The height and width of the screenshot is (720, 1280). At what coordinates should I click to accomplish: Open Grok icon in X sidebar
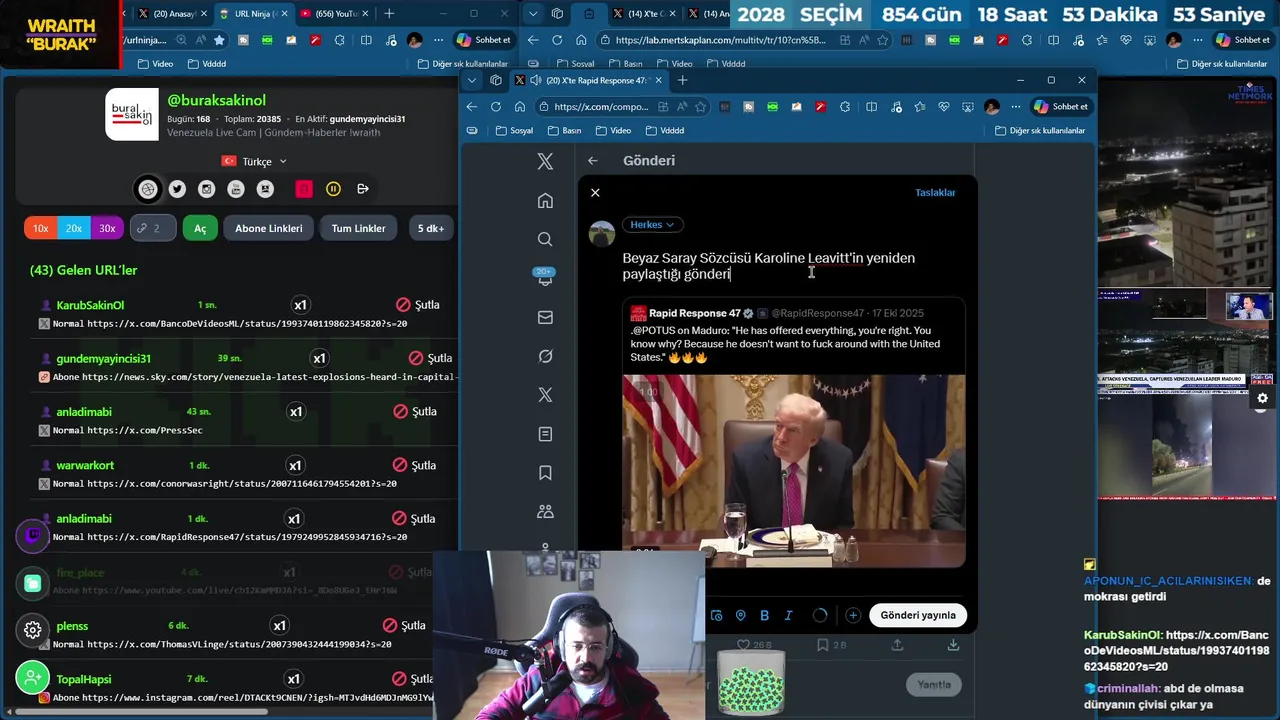pos(545,356)
